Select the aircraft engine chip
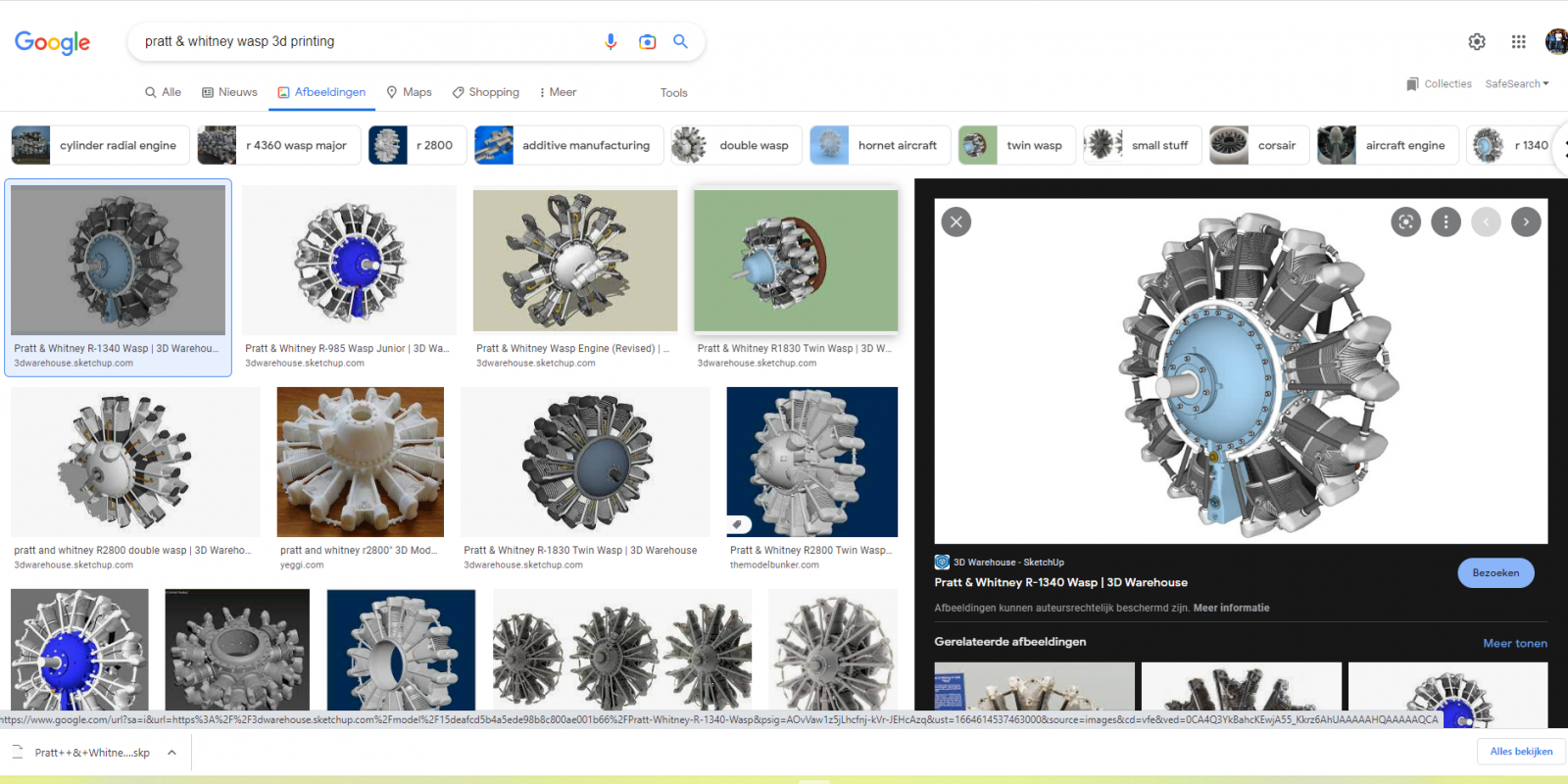The image size is (1568, 784). point(1388,145)
